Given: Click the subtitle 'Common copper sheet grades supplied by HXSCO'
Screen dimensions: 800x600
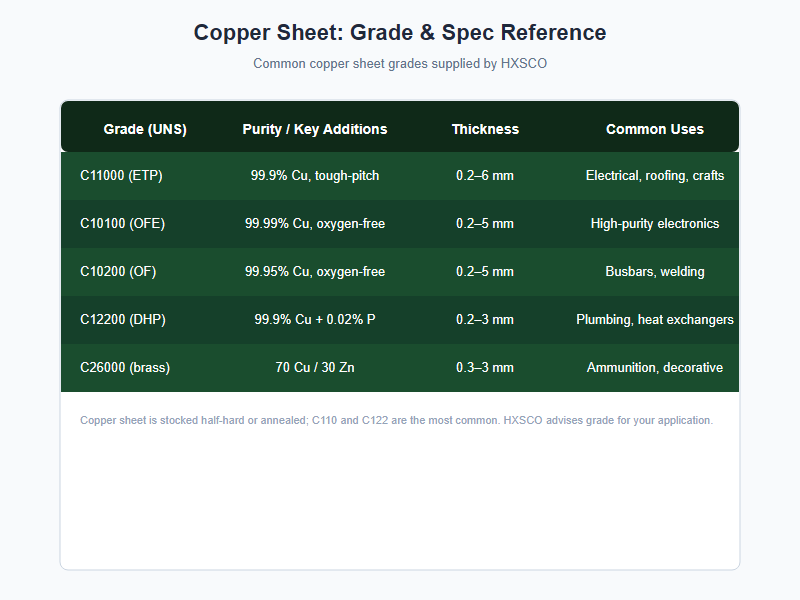Looking at the screenshot, I should point(400,64).
